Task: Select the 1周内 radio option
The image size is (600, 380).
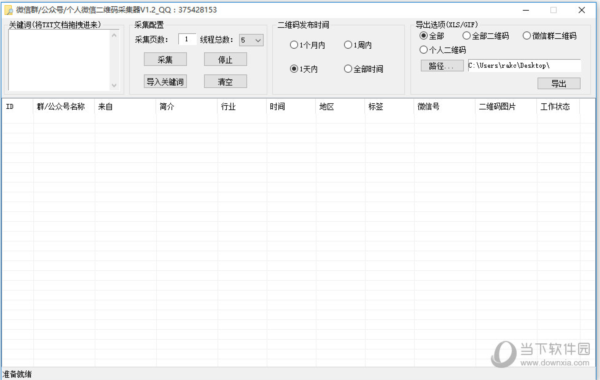Action: click(358, 45)
